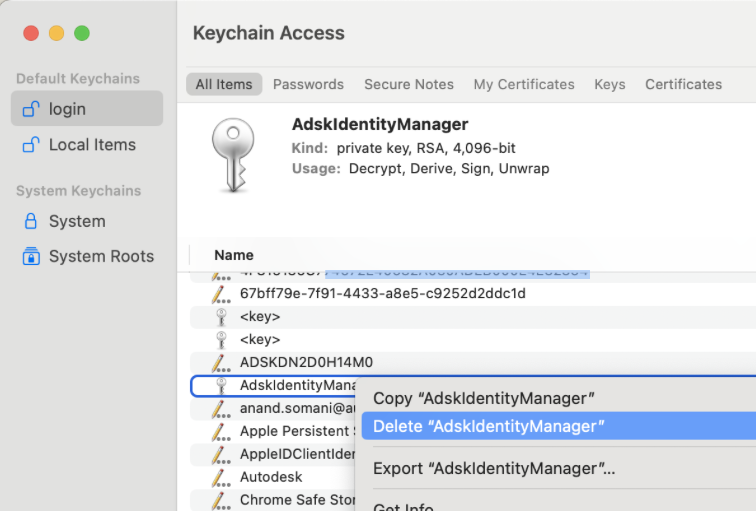Show the My Certificates tab
The image size is (756, 516).
(524, 85)
